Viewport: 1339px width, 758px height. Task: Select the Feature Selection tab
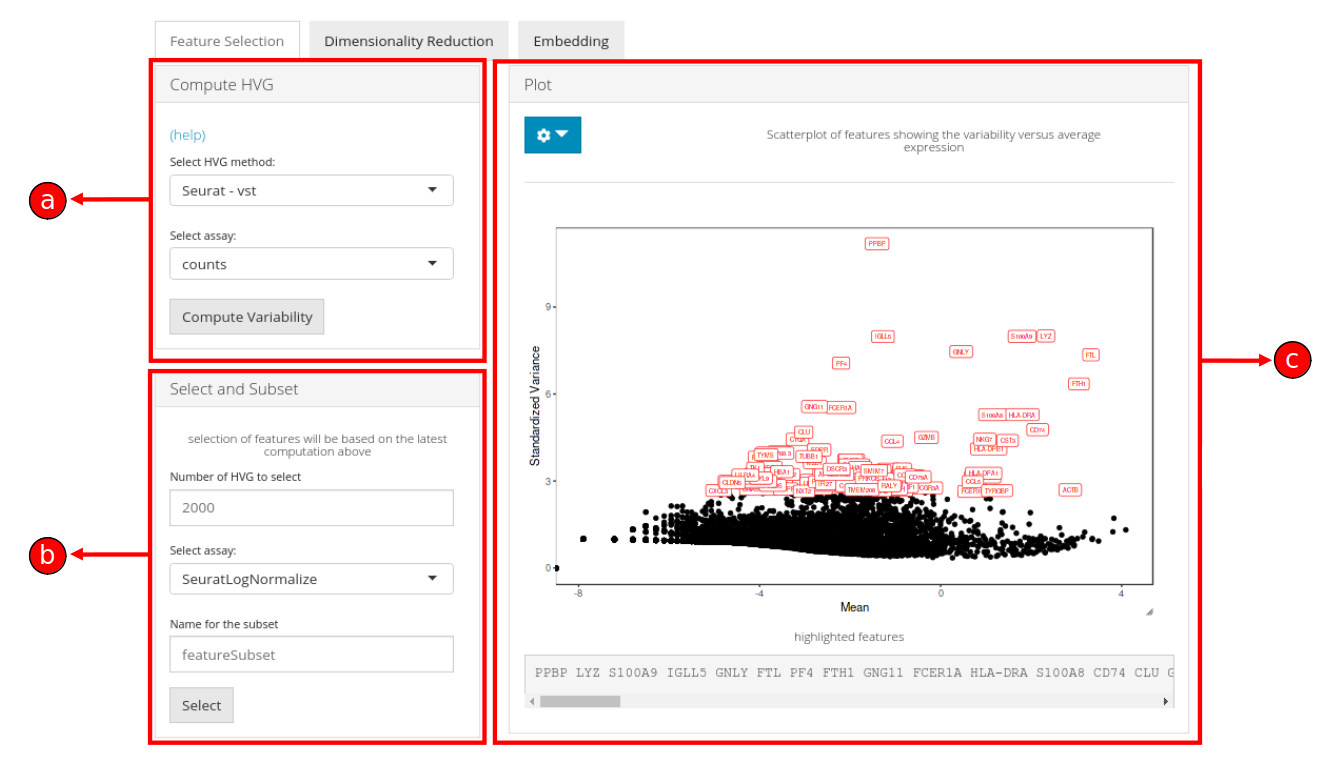point(227,41)
